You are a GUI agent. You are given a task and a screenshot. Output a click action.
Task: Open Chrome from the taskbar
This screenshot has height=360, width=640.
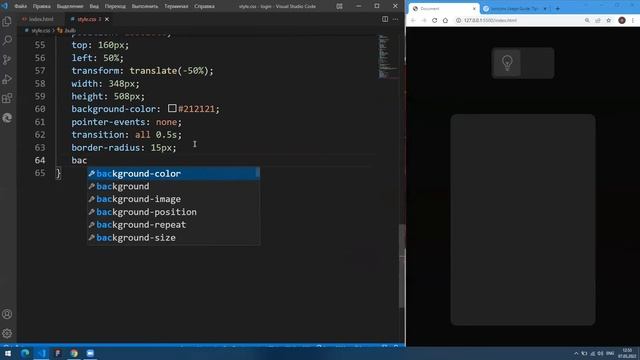(74, 353)
